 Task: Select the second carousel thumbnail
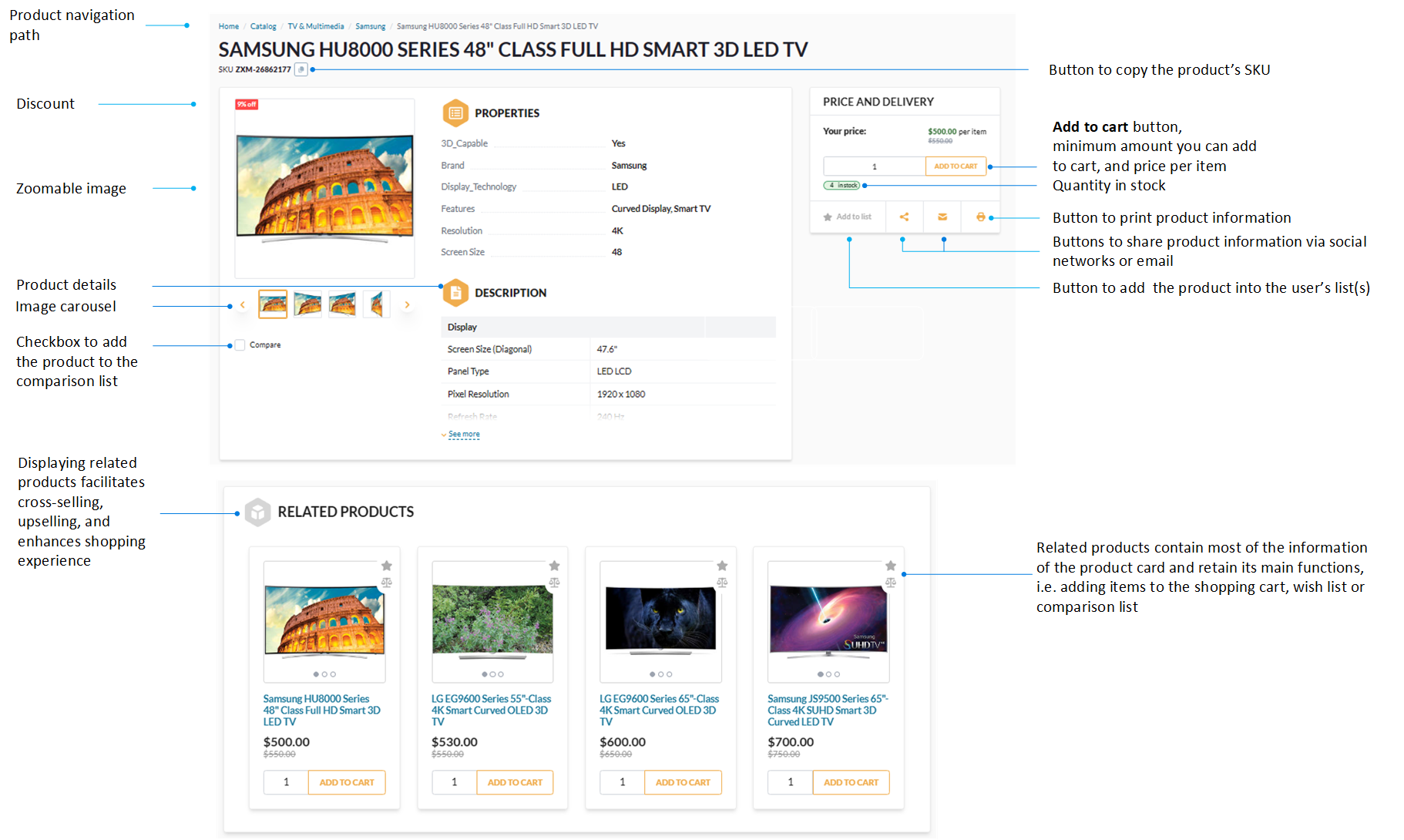pos(307,304)
